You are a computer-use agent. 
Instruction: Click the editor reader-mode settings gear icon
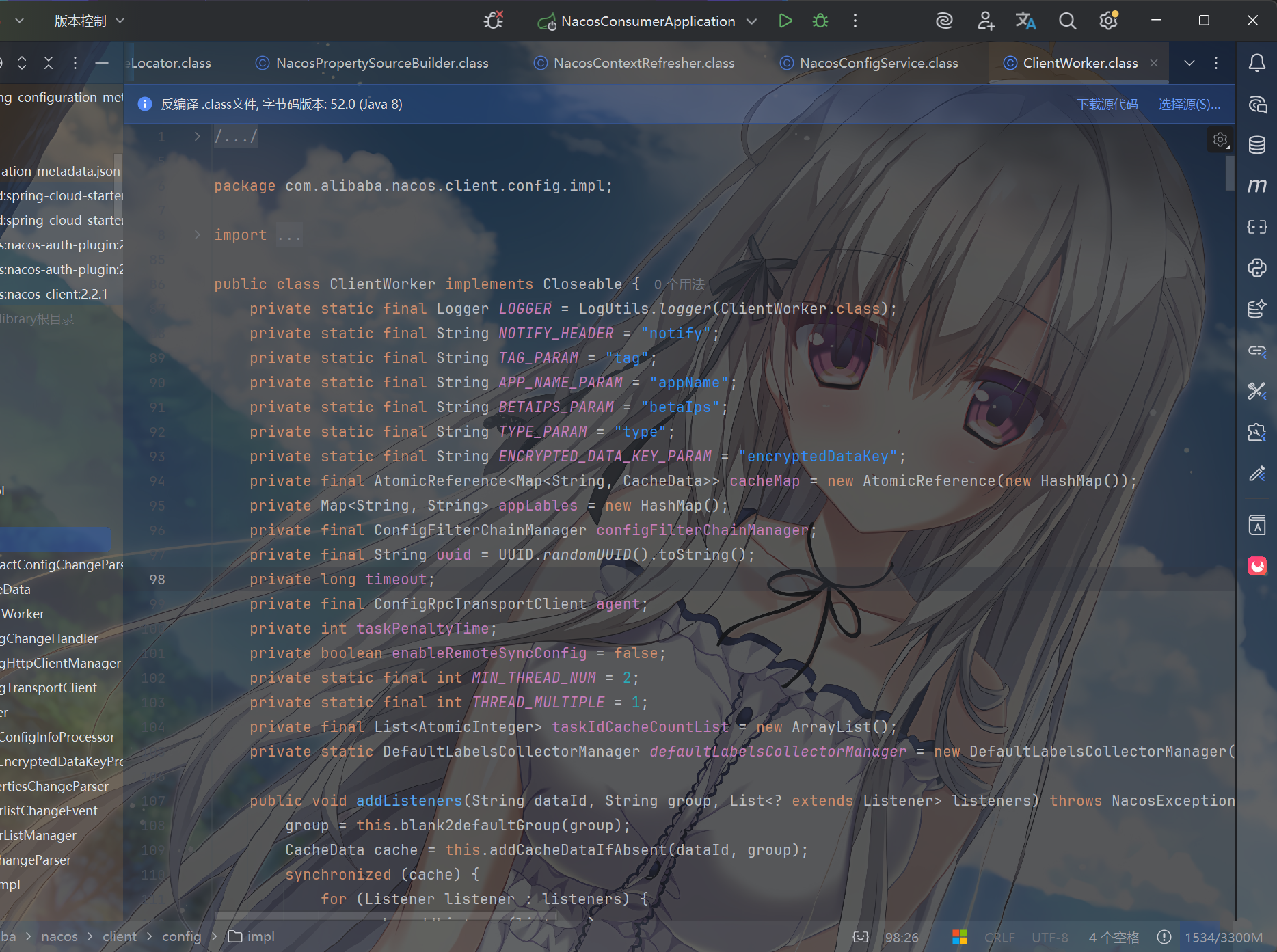pos(1220,140)
